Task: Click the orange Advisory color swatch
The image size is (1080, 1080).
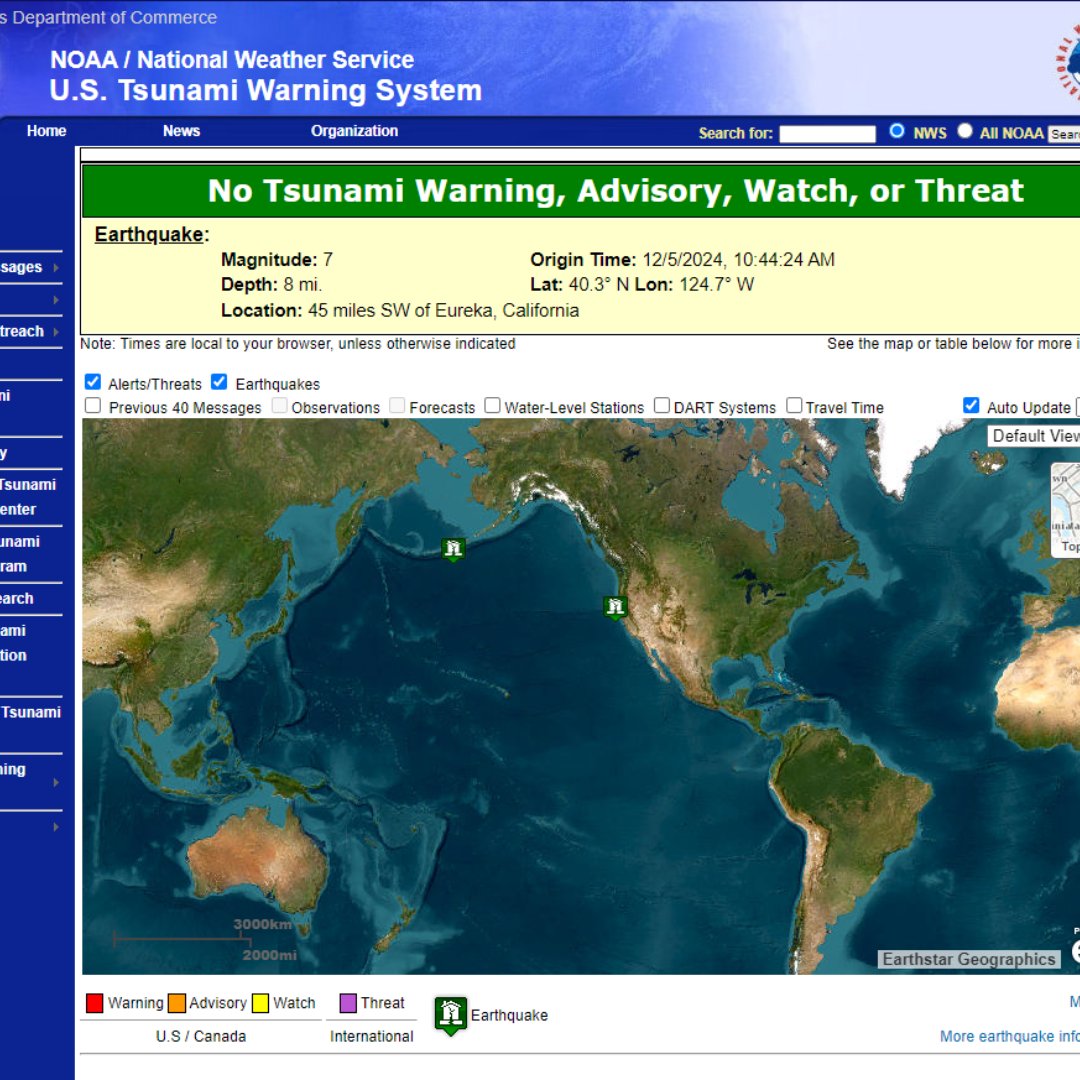Action: coord(177,1003)
